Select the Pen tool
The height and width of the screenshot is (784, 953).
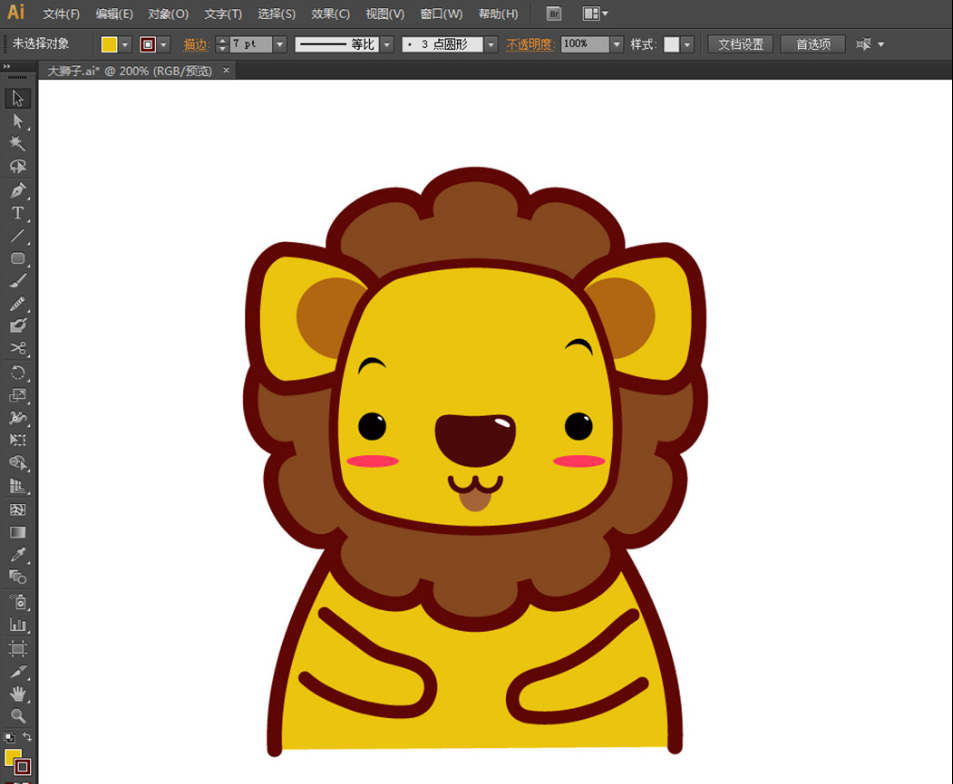click(17, 190)
